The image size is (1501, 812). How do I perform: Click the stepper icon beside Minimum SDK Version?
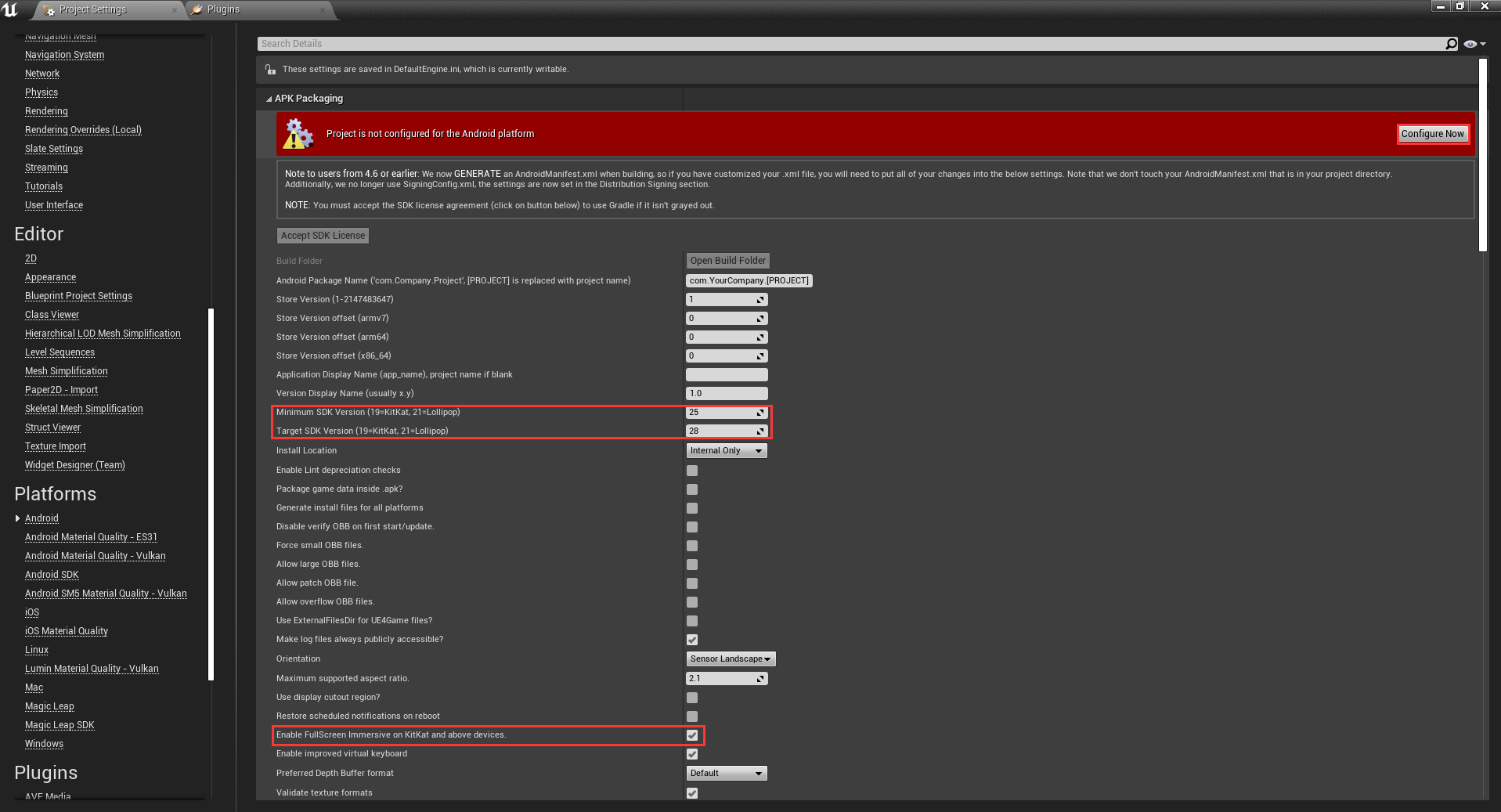tap(759, 412)
